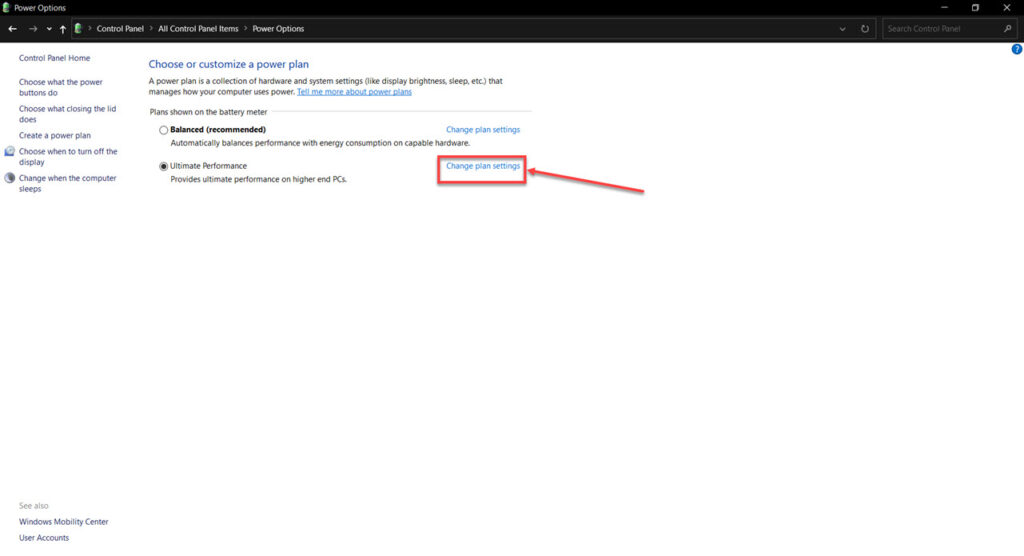
Task: Change plan settings for Balanced plan
Action: click(483, 130)
